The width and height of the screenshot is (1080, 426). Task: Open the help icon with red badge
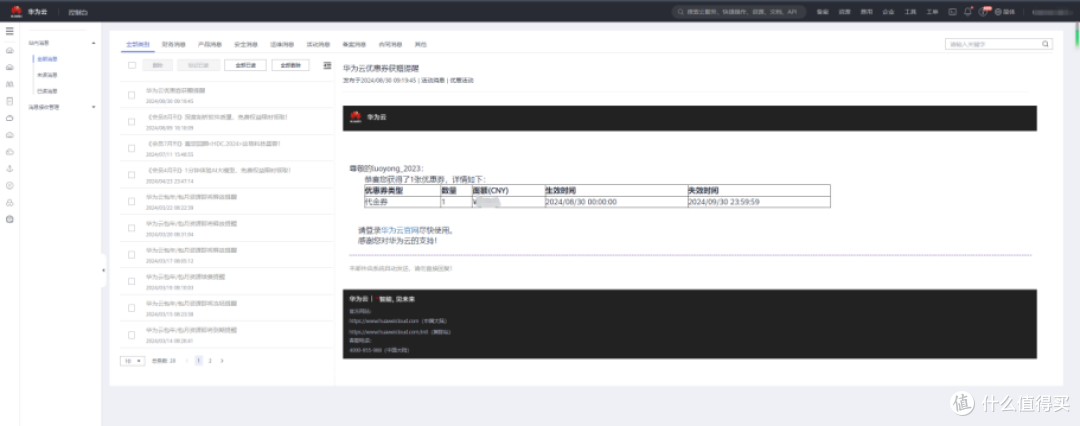pyautogui.click(x=985, y=12)
